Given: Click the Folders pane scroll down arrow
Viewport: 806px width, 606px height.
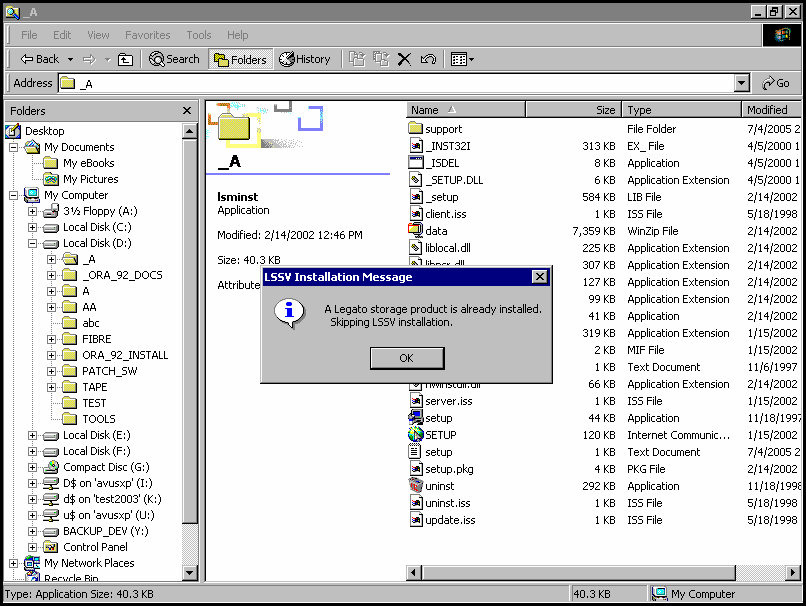Looking at the screenshot, I should (190, 572).
